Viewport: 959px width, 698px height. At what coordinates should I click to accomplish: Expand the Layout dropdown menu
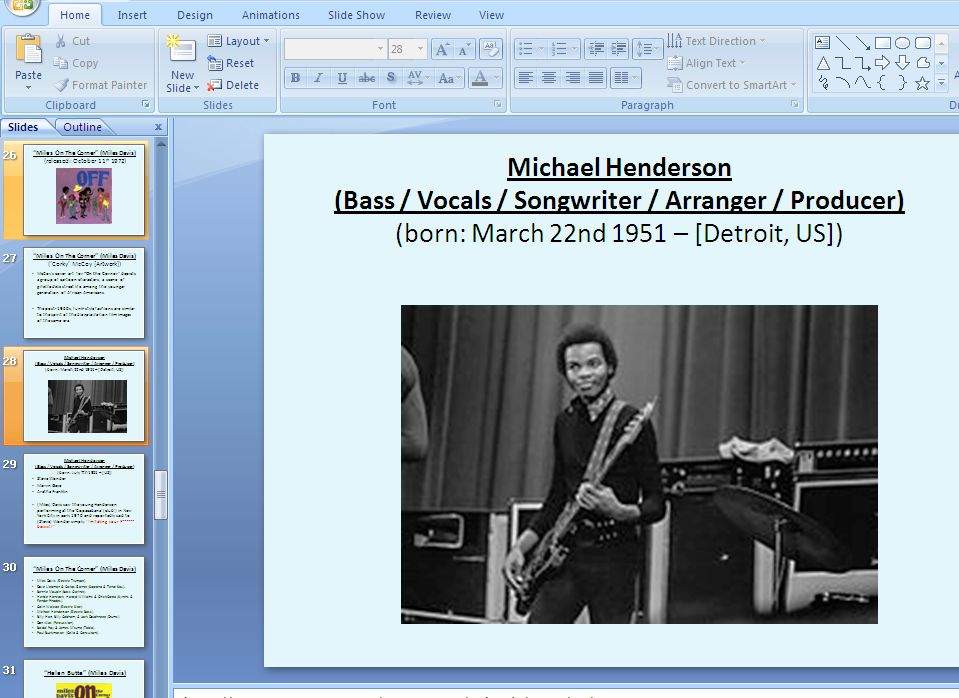[239, 41]
